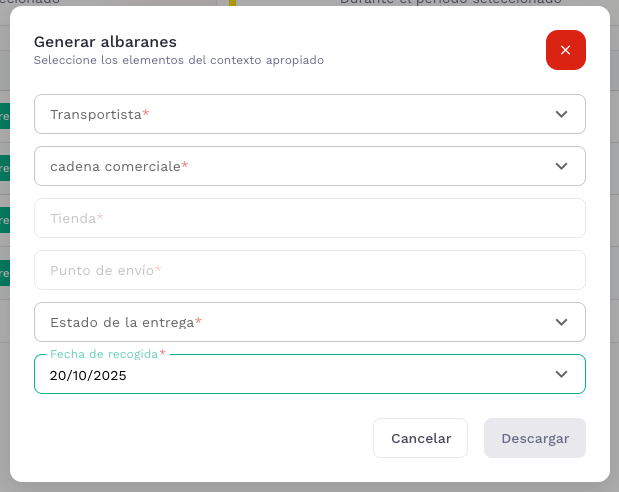Click the subtitle text Seleccione los elementos
The image size is (619, 492).
178,60
